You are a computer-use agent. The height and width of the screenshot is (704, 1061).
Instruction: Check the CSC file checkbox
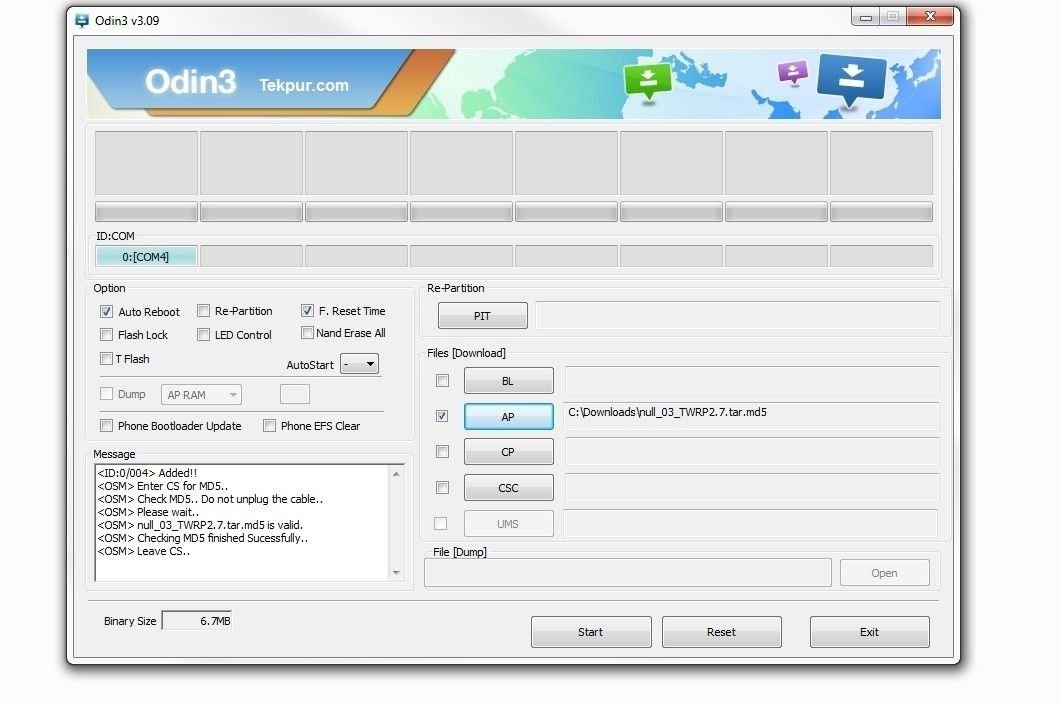[x=443, y=487]
